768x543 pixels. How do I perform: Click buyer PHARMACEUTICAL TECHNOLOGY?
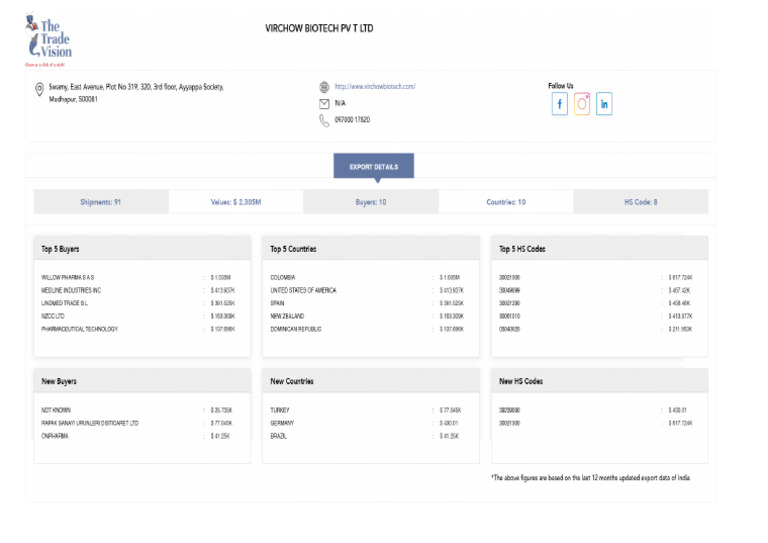79,329
